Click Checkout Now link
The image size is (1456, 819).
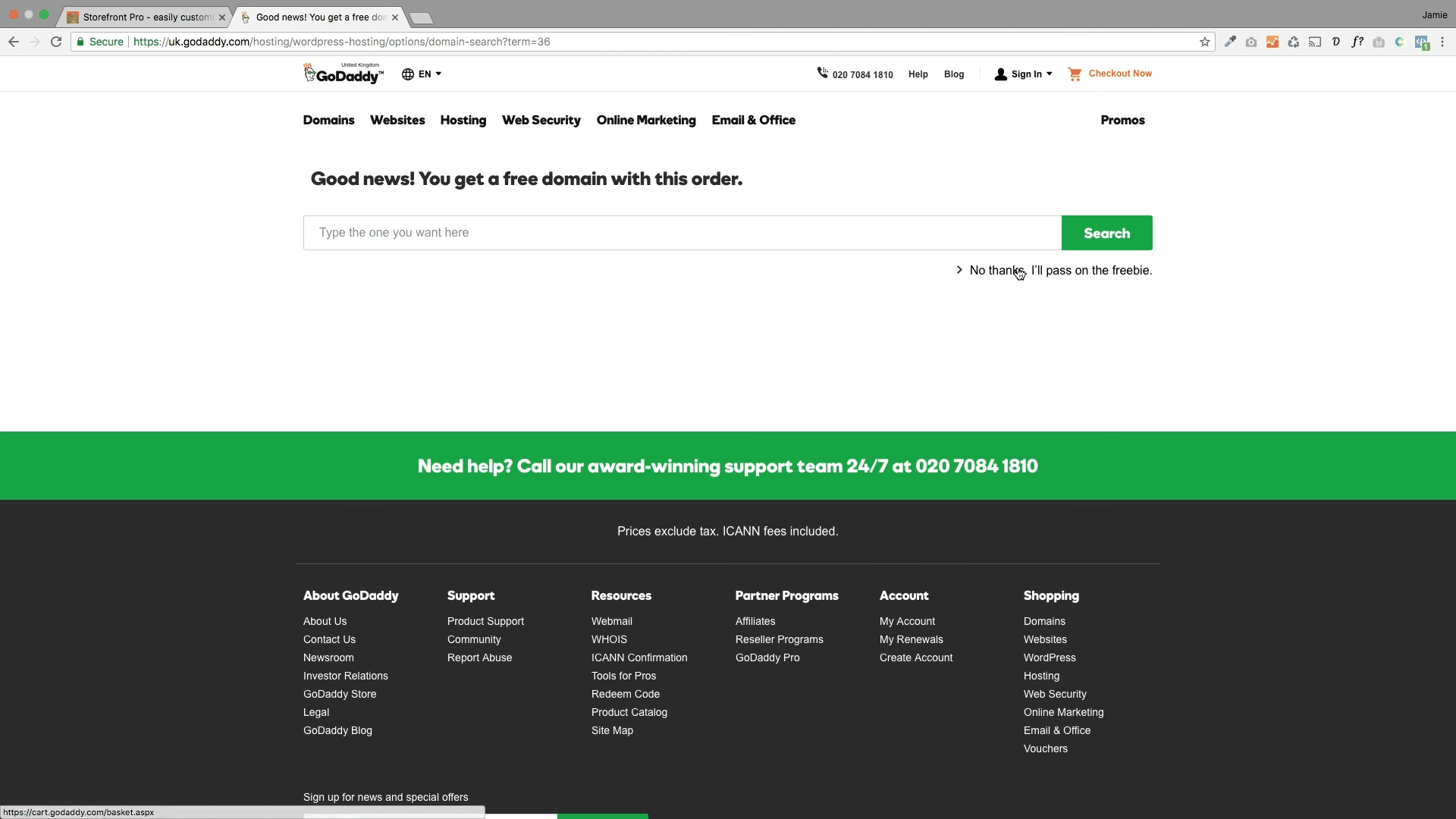[1120, 74]
